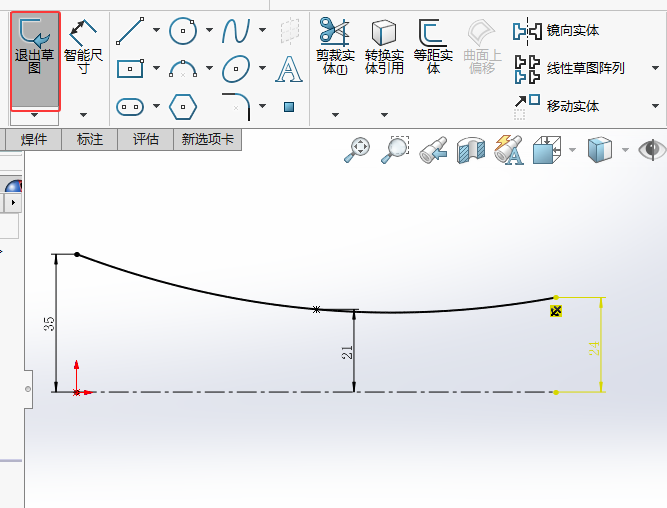Click the Zoom to Area icon
The height and width of the screenshot is (508, 667).
pos(395,150)
